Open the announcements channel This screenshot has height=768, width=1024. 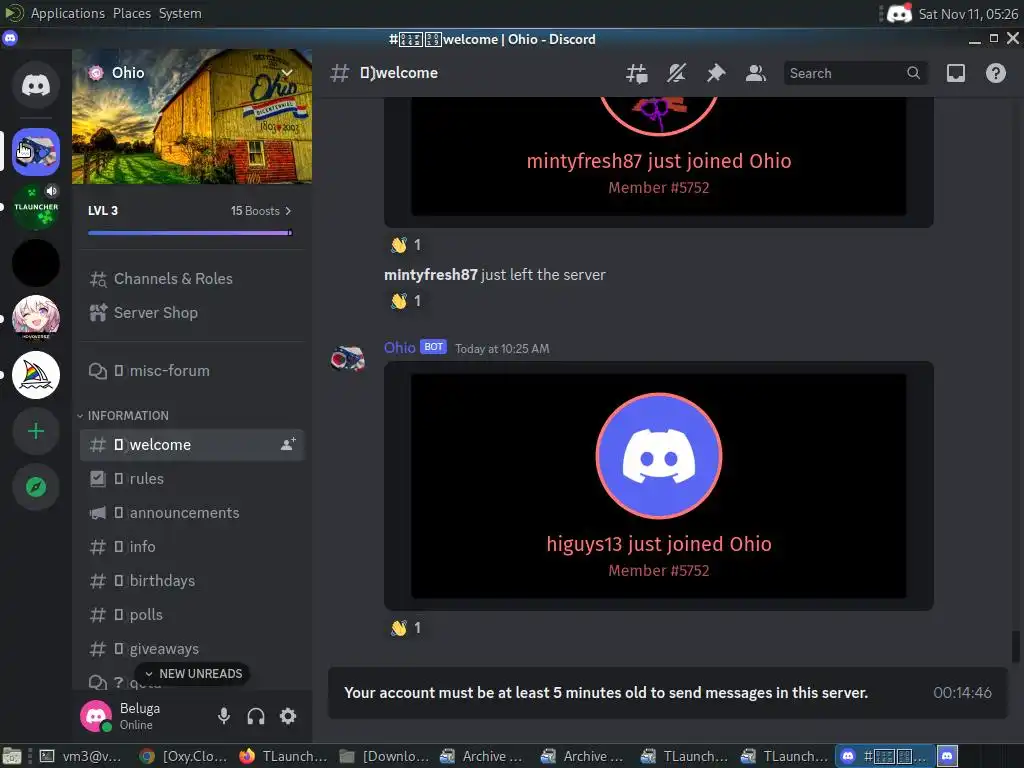tap(192, 513)
